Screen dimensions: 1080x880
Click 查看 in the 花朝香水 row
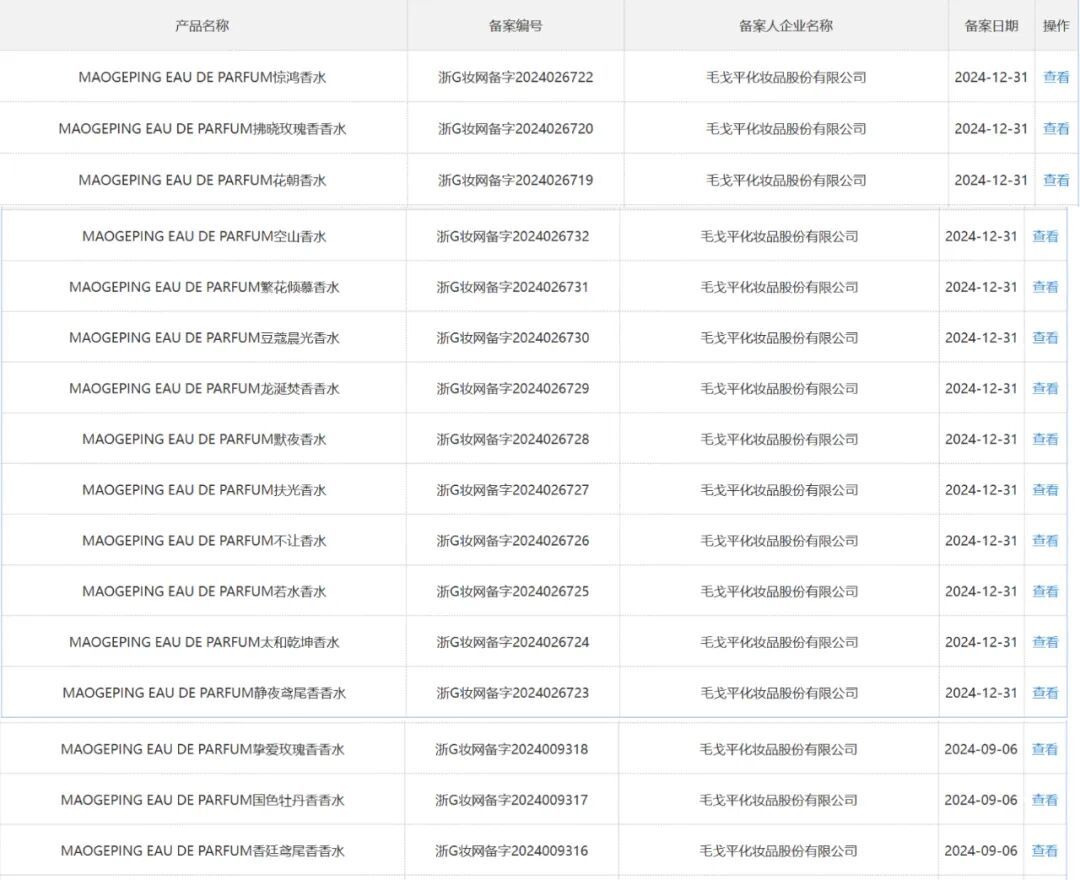[x=1056, y=180]
